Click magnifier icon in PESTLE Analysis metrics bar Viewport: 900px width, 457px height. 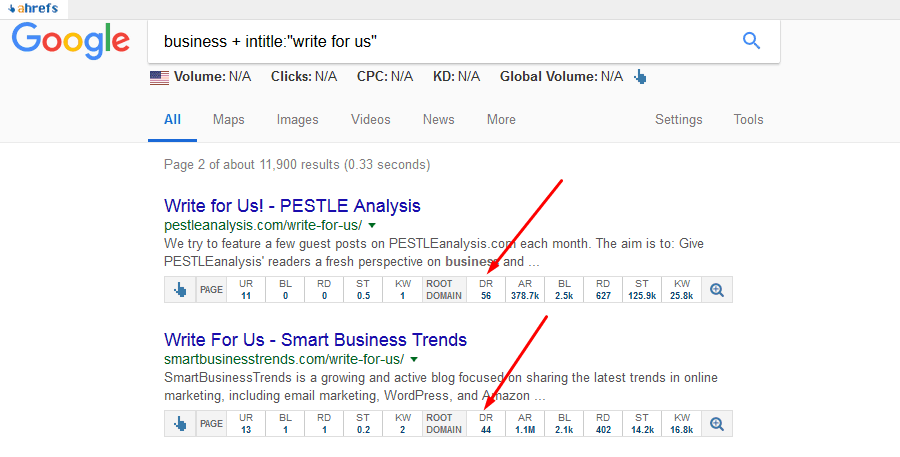pyautogui.click(x=716, y=290)
